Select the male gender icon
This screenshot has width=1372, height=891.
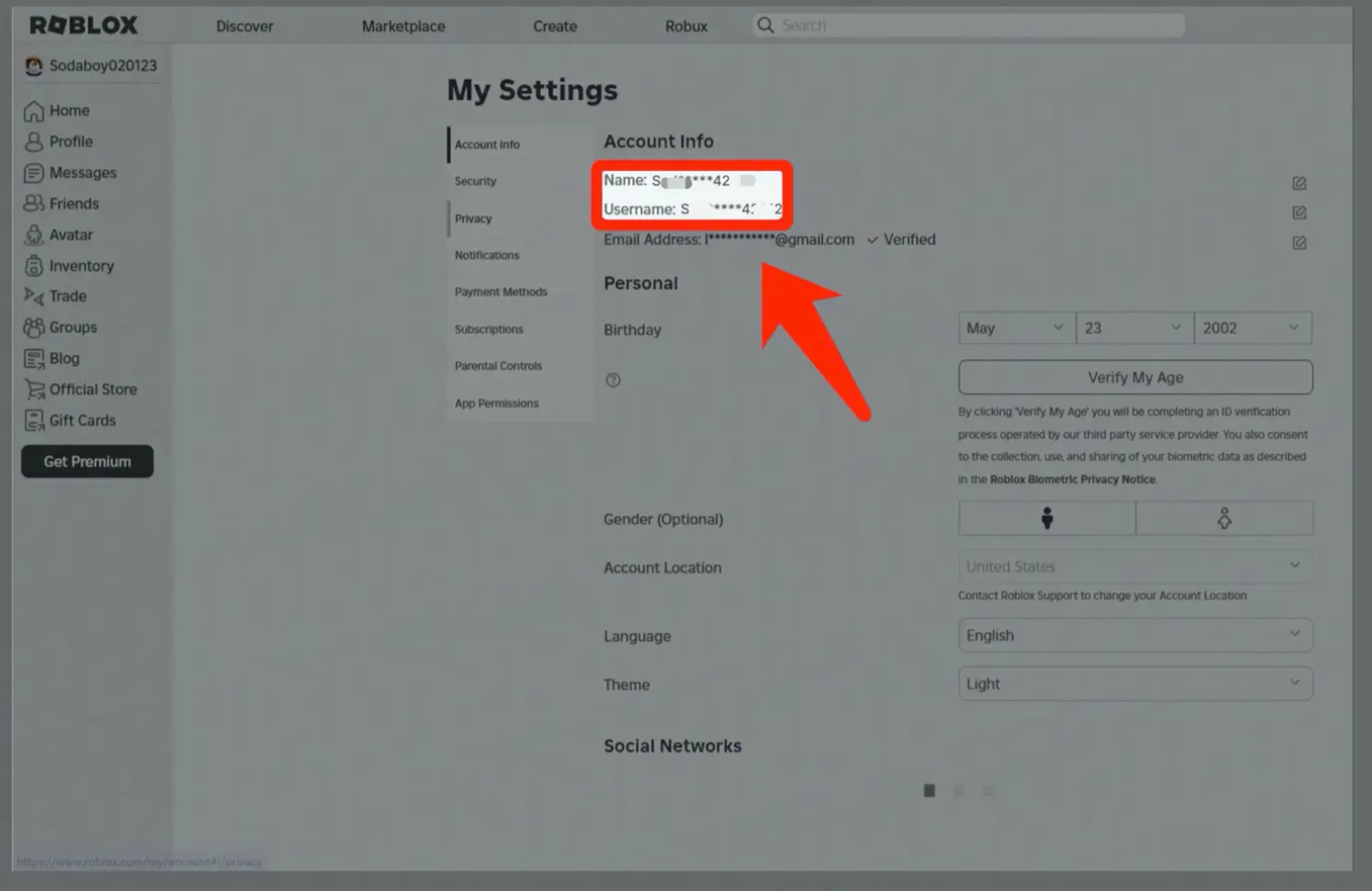pyautogui.click(x=1047, y=518)
